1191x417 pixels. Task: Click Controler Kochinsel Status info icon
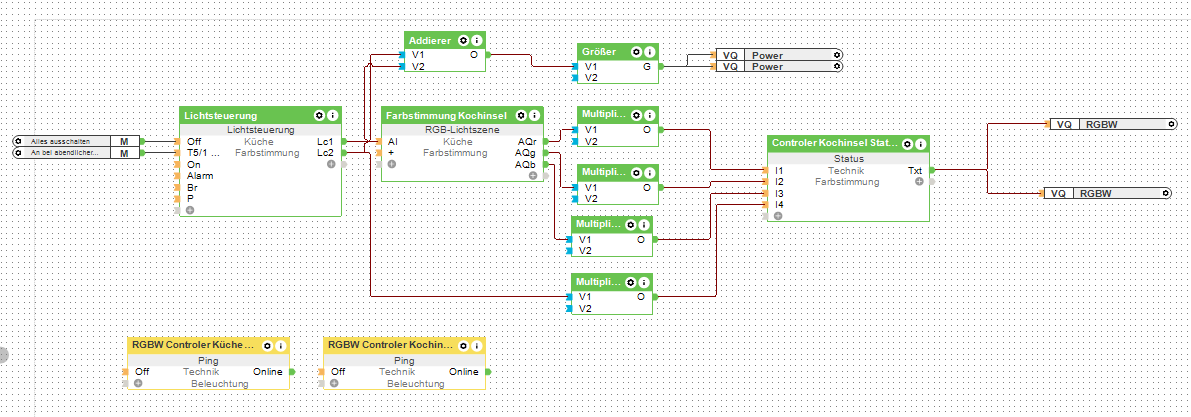(x=921, y=144)
